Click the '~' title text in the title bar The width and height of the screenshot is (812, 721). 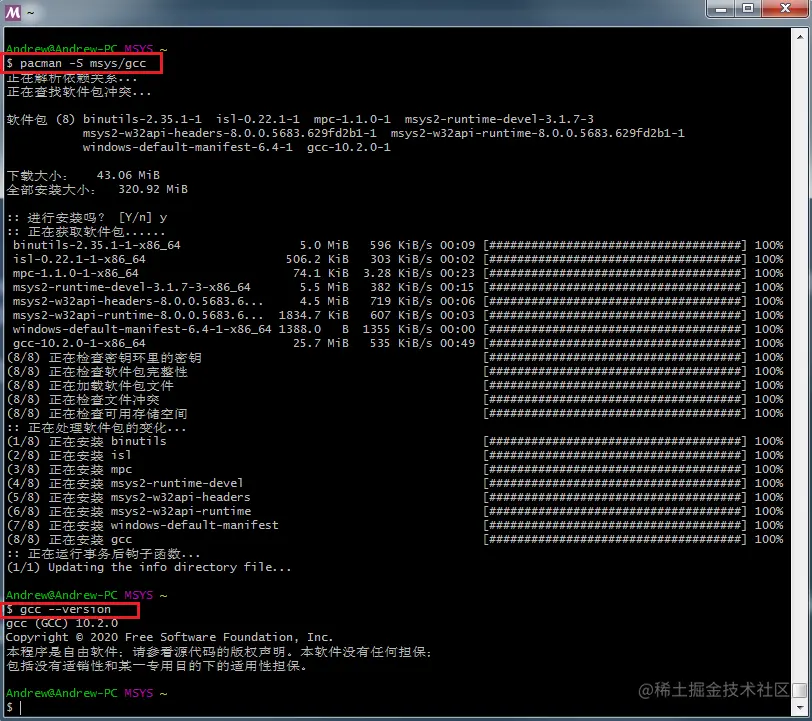pos(30,13)
